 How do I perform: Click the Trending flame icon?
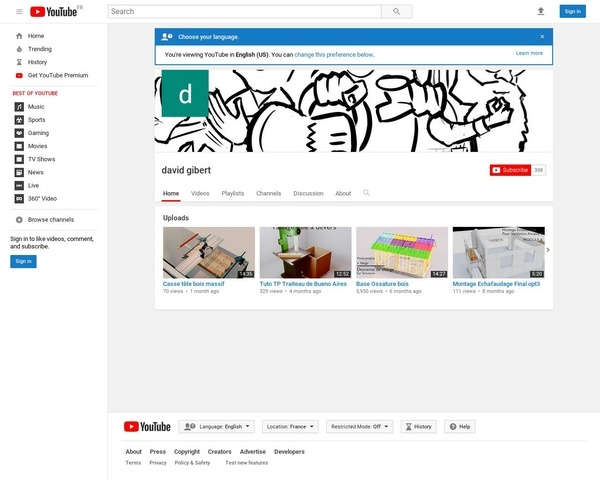[x=19, y=49]
